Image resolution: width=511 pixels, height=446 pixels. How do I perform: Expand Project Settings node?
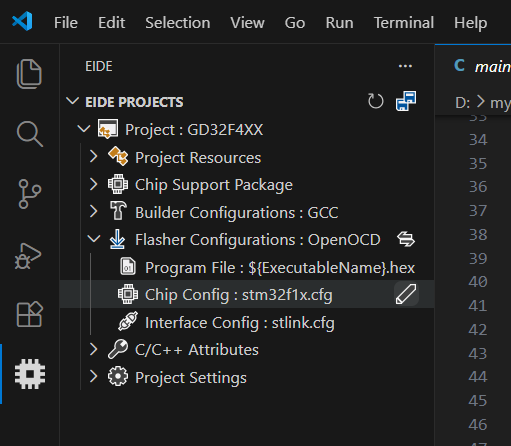tap(93, 376)
